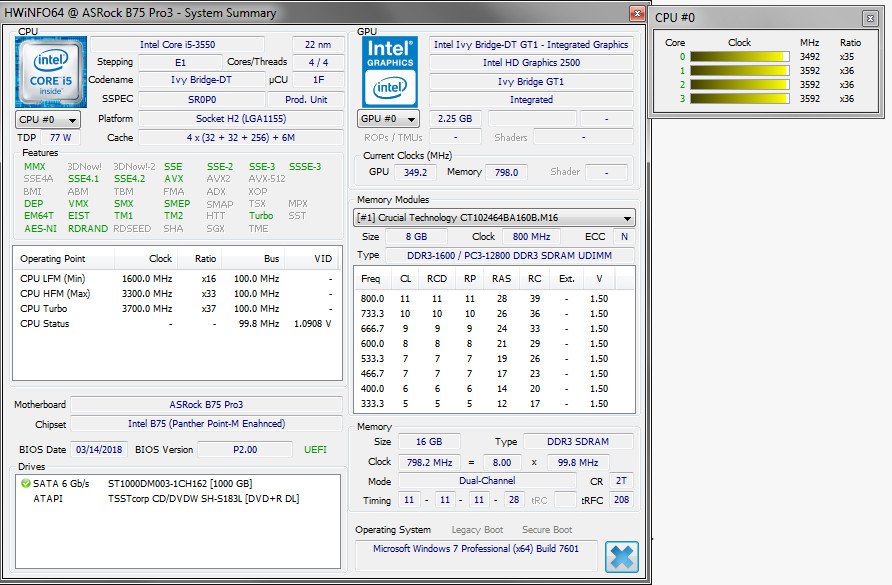Viewport: 892px width, 585px height.
Task: Click the CPU LFM (Min) row
Action: tap(177, 278)
